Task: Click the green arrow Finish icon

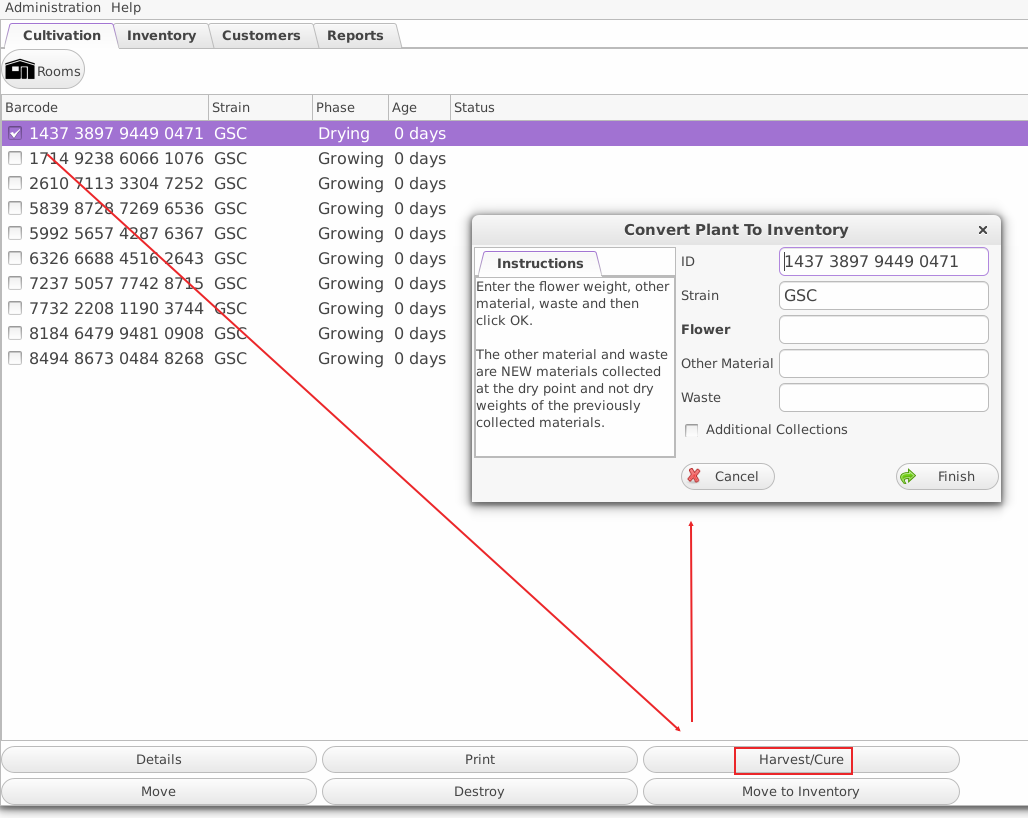Action: coord(908,477)
